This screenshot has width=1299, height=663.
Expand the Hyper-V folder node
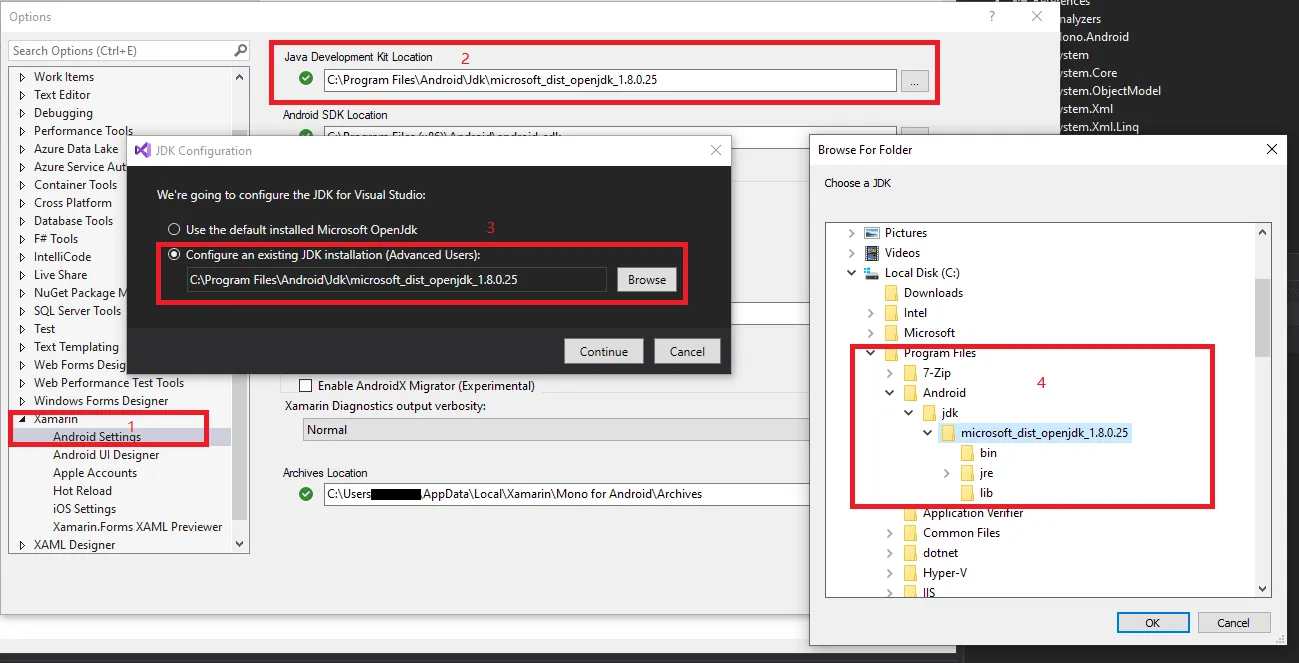point(889,573)
